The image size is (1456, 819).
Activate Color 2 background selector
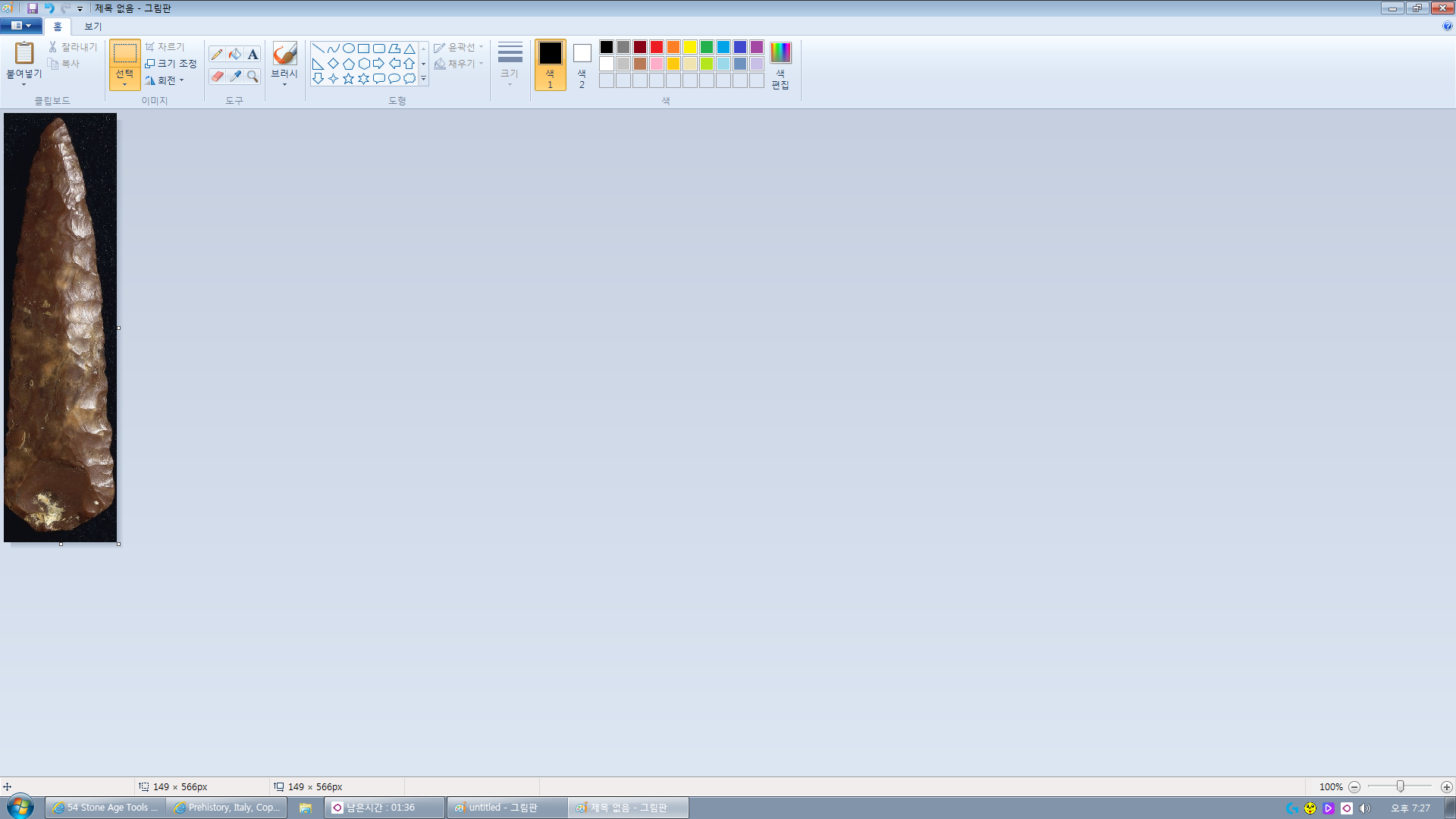582,64
